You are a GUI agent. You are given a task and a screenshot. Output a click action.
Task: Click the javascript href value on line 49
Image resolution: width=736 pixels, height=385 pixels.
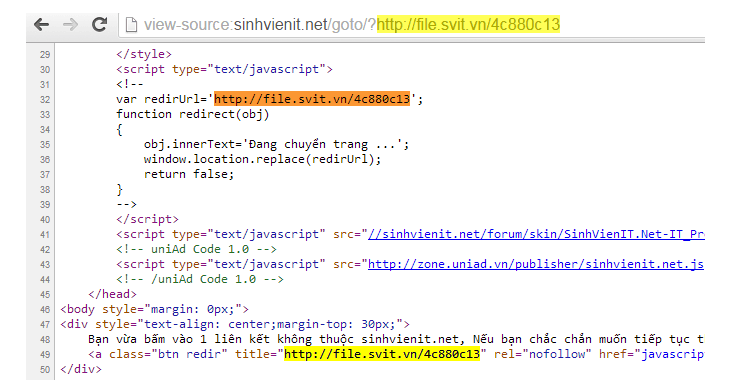[672, 354]
